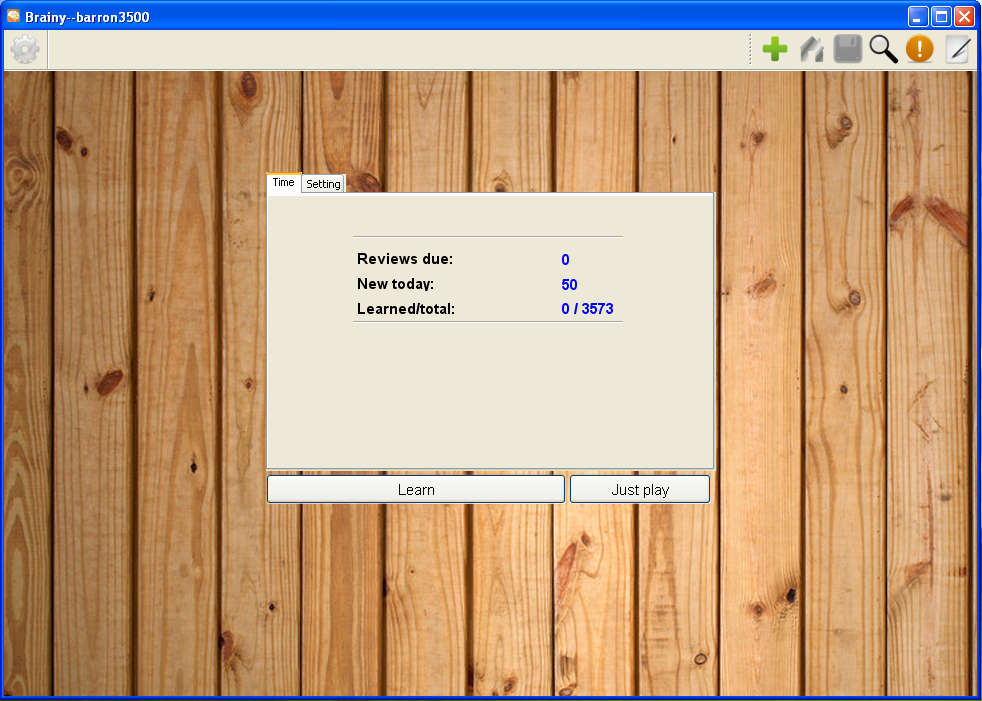This screenshot has width=982, height=701.
Task: Click the floppy disk save icon
Action: point(847,49)
